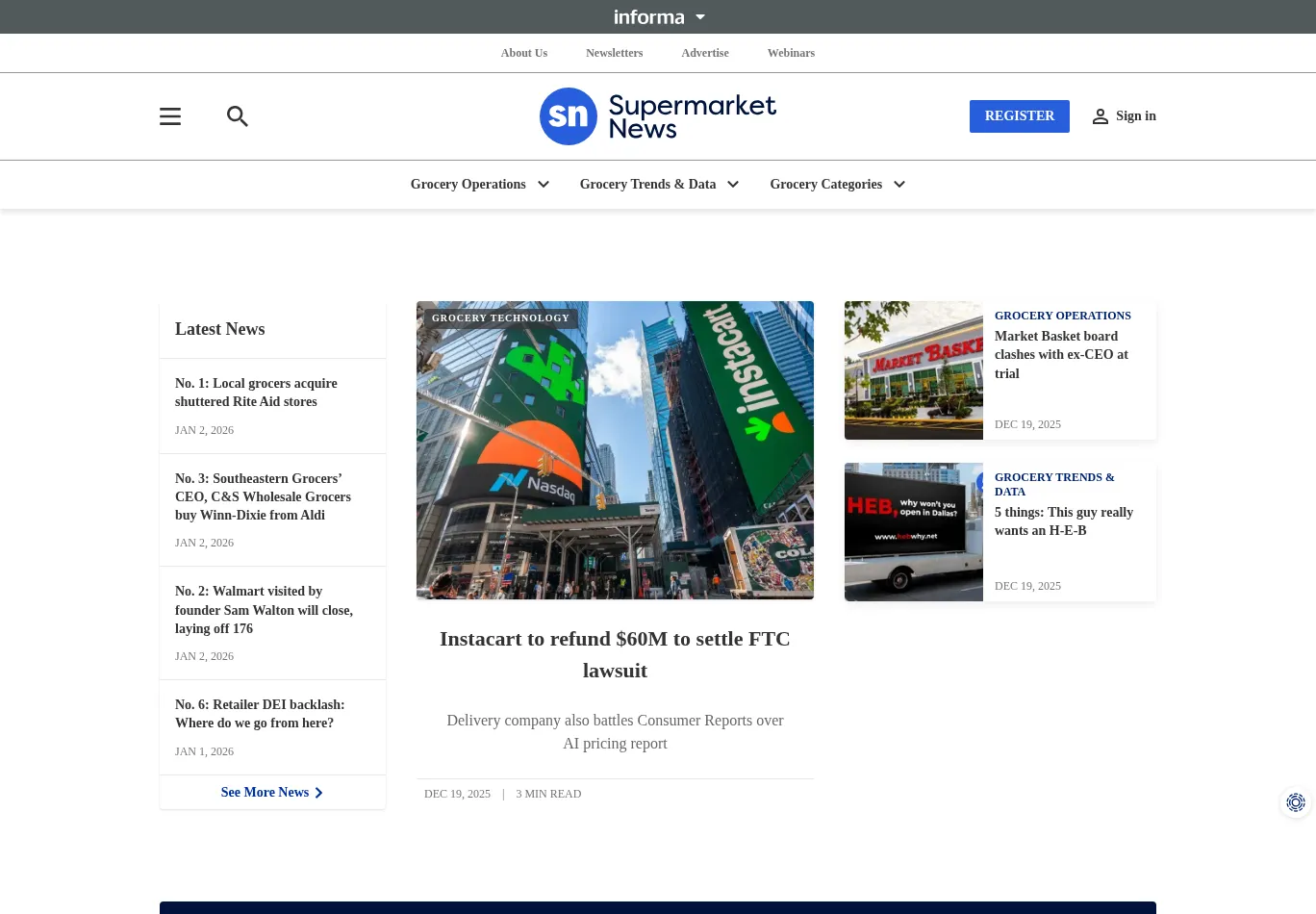Click the GROCERY TECHNOLOGY category tag
Screen dimensions: 1316x914
[500, 318]
